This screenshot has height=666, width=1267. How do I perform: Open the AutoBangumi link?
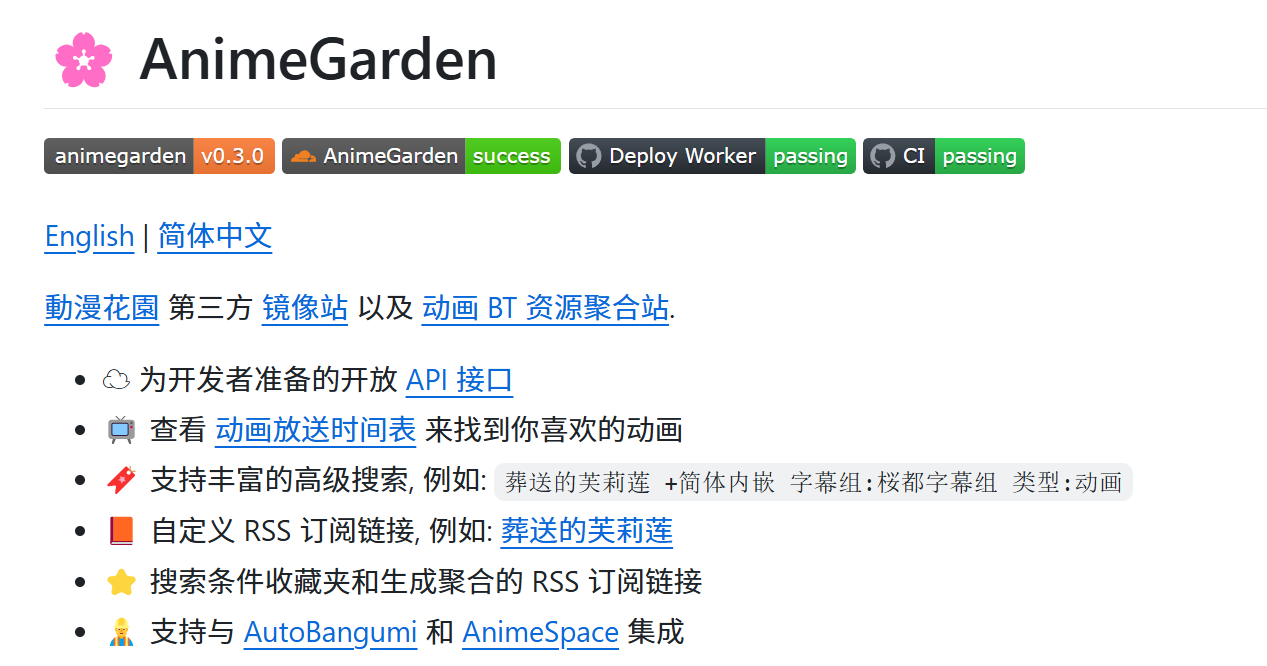(x=330, y=633)
